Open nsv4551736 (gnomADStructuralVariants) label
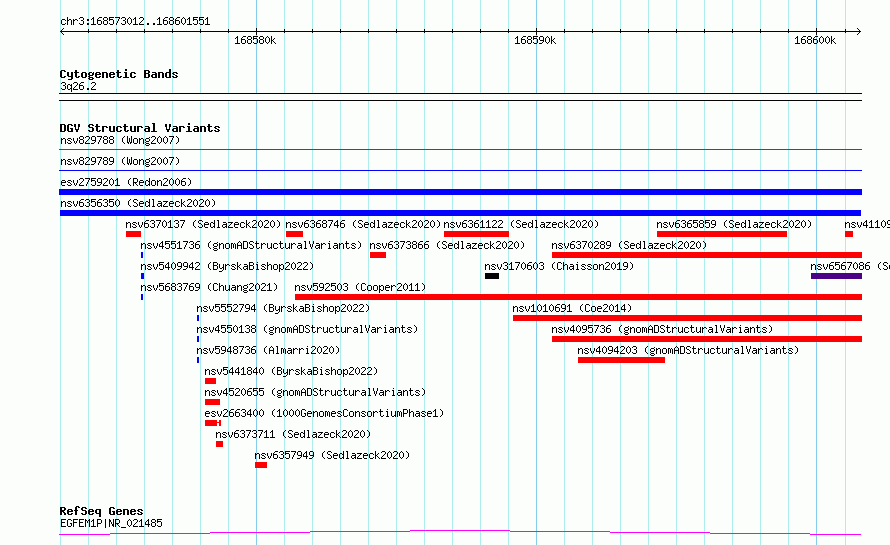Image resolution: width=890 pixels, height=545 pixels. (x=251, y=245)
